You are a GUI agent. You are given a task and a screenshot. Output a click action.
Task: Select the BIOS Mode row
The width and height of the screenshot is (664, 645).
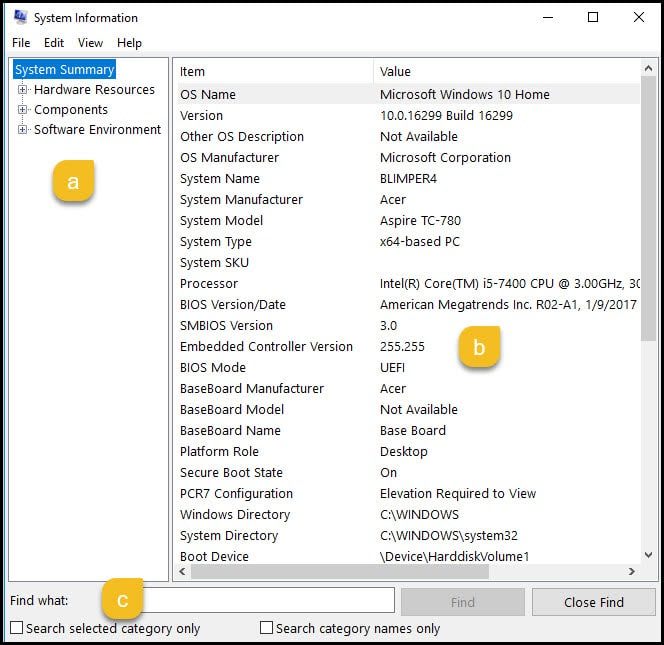point(407,368)
